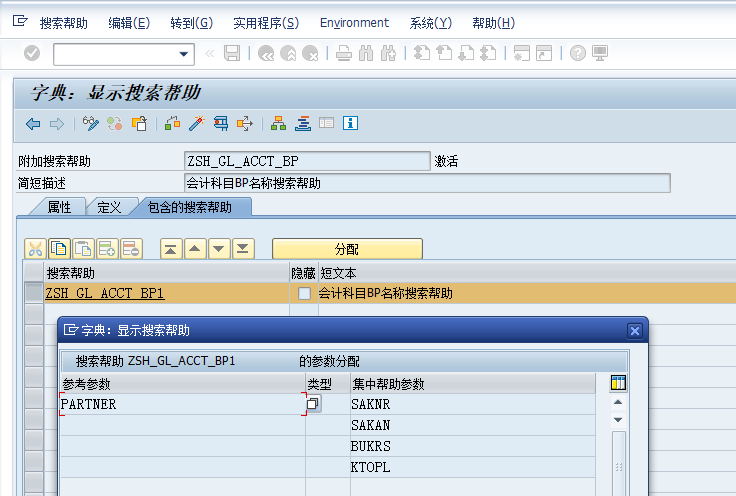Go to previous page icon
The width and height of the screenshot is (736, 496).
coord(444,53)
